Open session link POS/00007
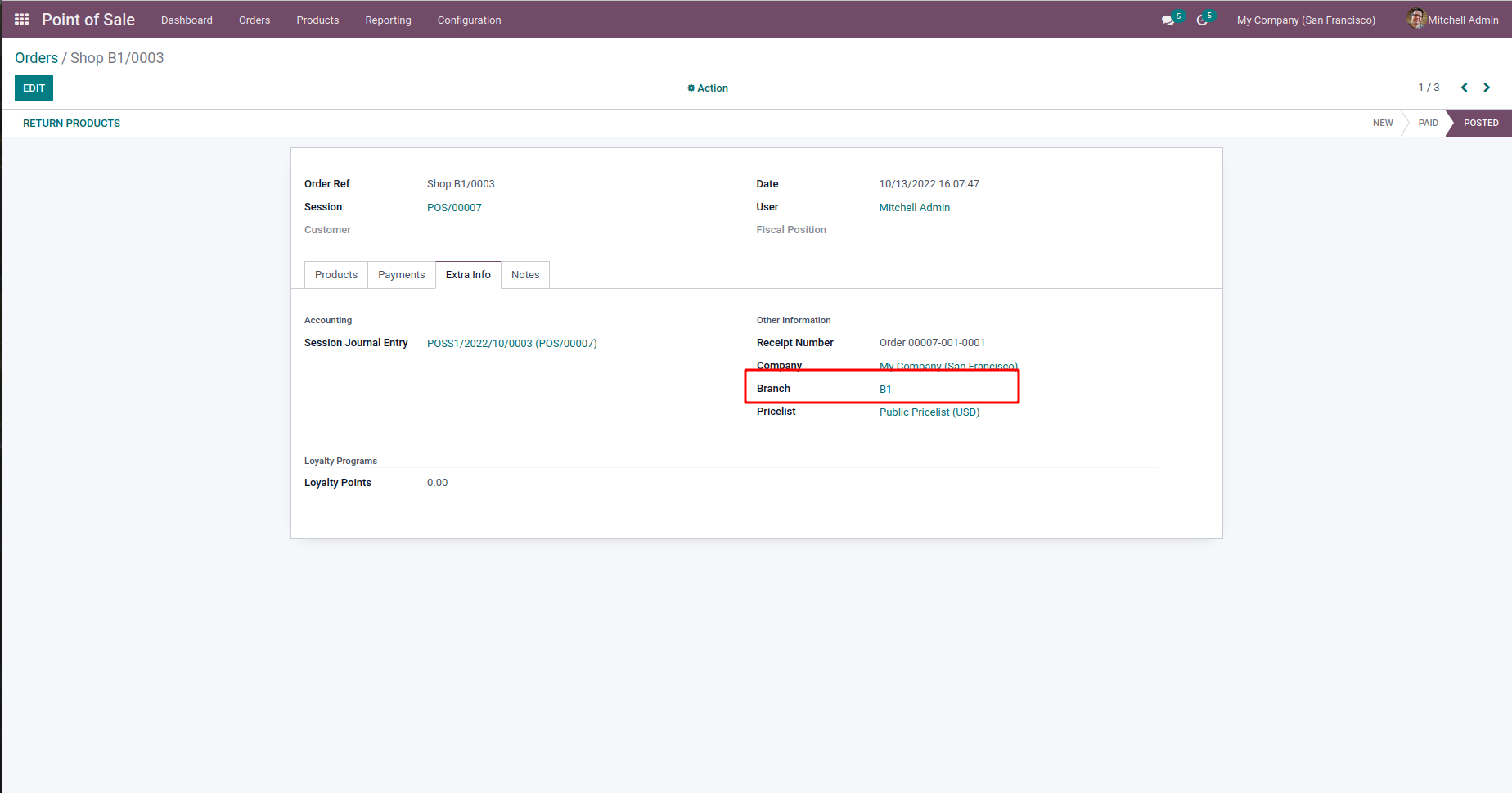 (454, 208)
